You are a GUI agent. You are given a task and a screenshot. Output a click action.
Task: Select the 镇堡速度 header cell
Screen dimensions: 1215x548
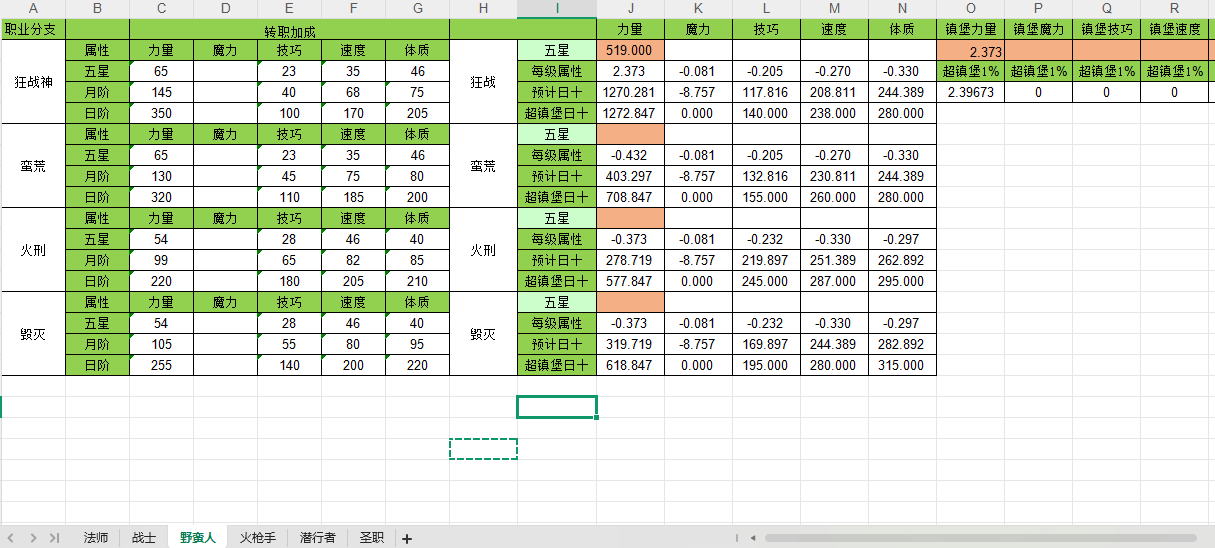coord(1174,29)
